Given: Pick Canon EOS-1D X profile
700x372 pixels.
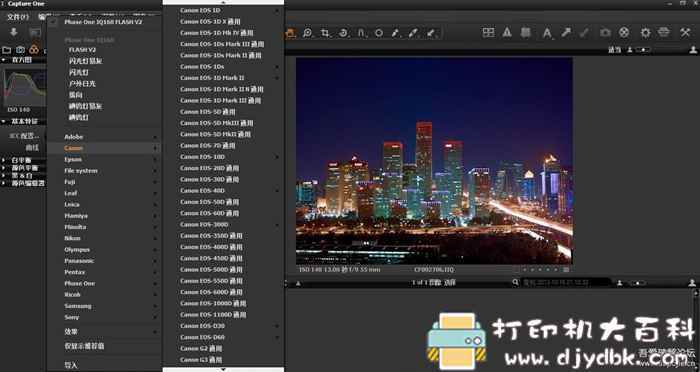Looking at the screenshot, I should [x=210, y=21].
